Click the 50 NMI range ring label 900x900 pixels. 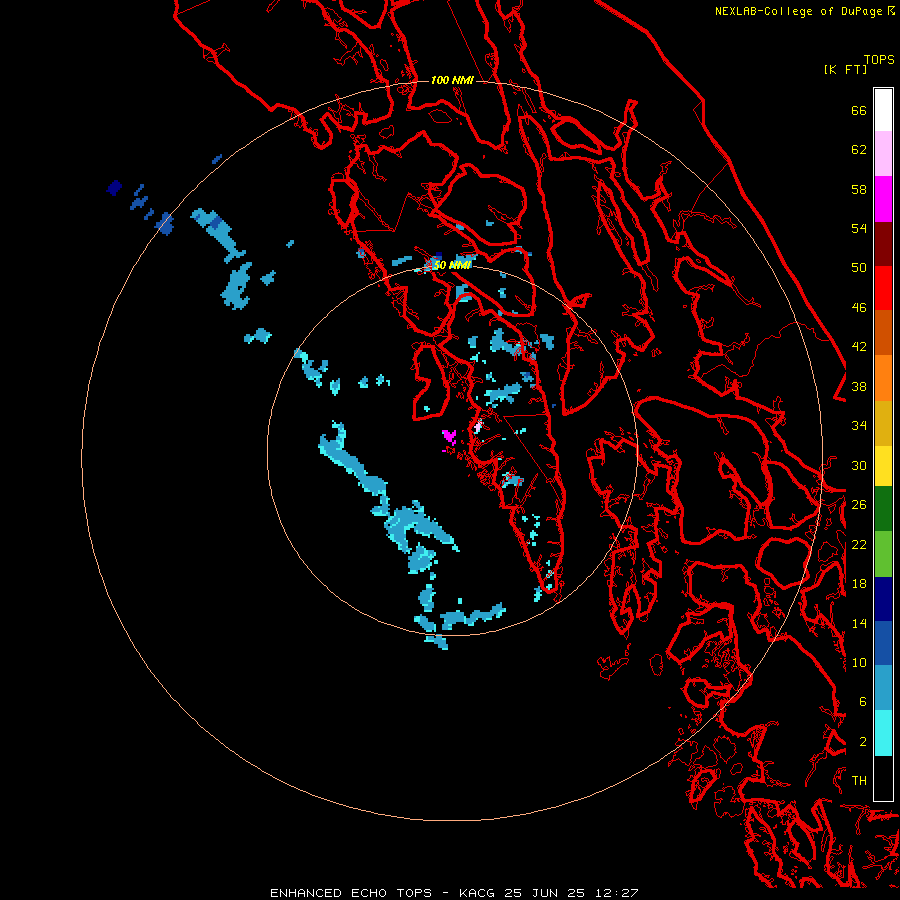coord(452,265)
